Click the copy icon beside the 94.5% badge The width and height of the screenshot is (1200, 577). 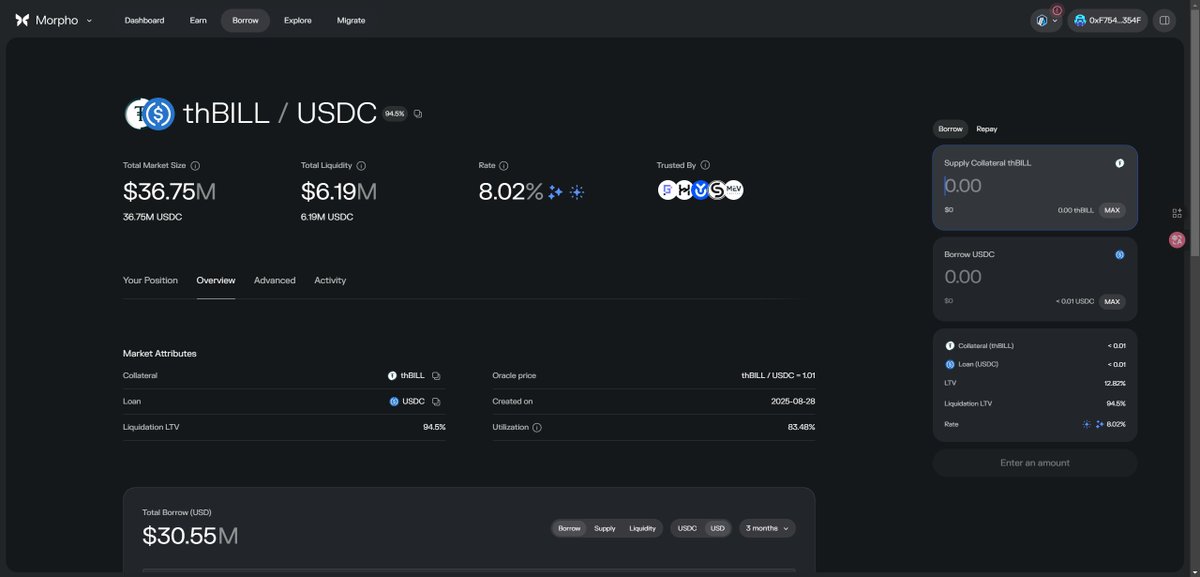(417, 114)
